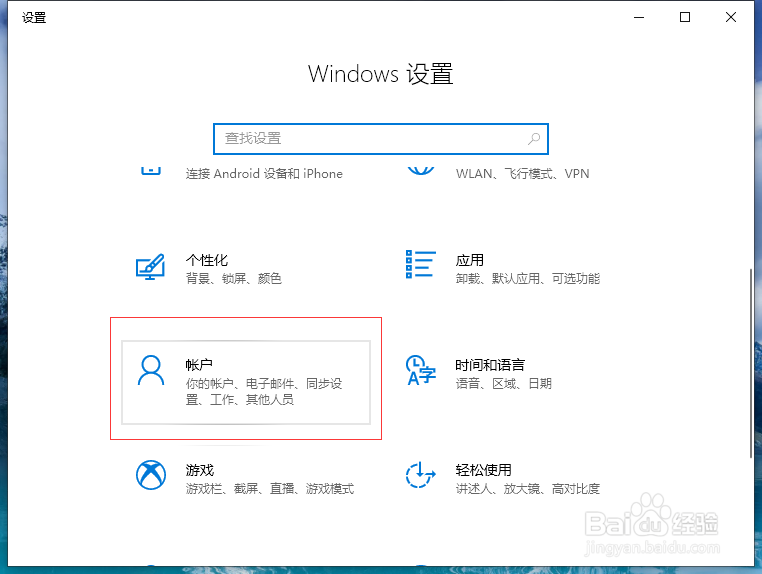762x574 pixels.
Task: Click the 应用 apps list icon
Action: coord(420,264)
